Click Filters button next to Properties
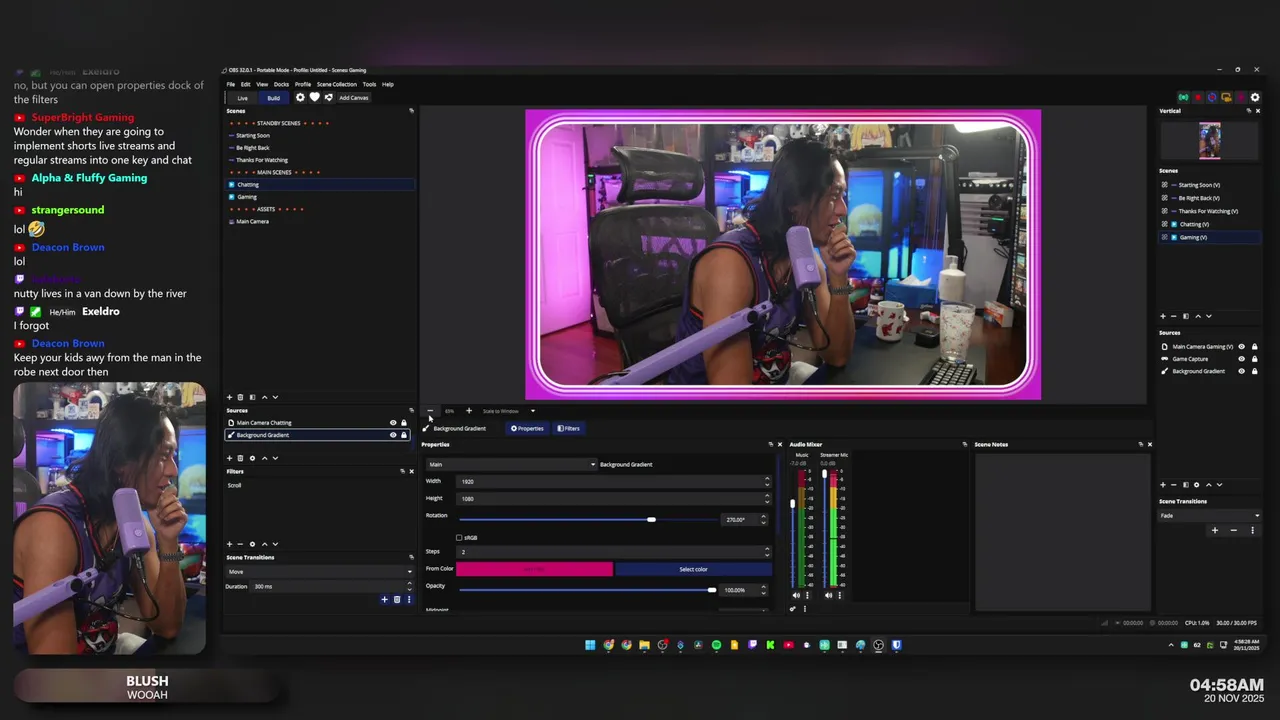The width and height of the screenshot is (1280, 720). pos(568,428)
